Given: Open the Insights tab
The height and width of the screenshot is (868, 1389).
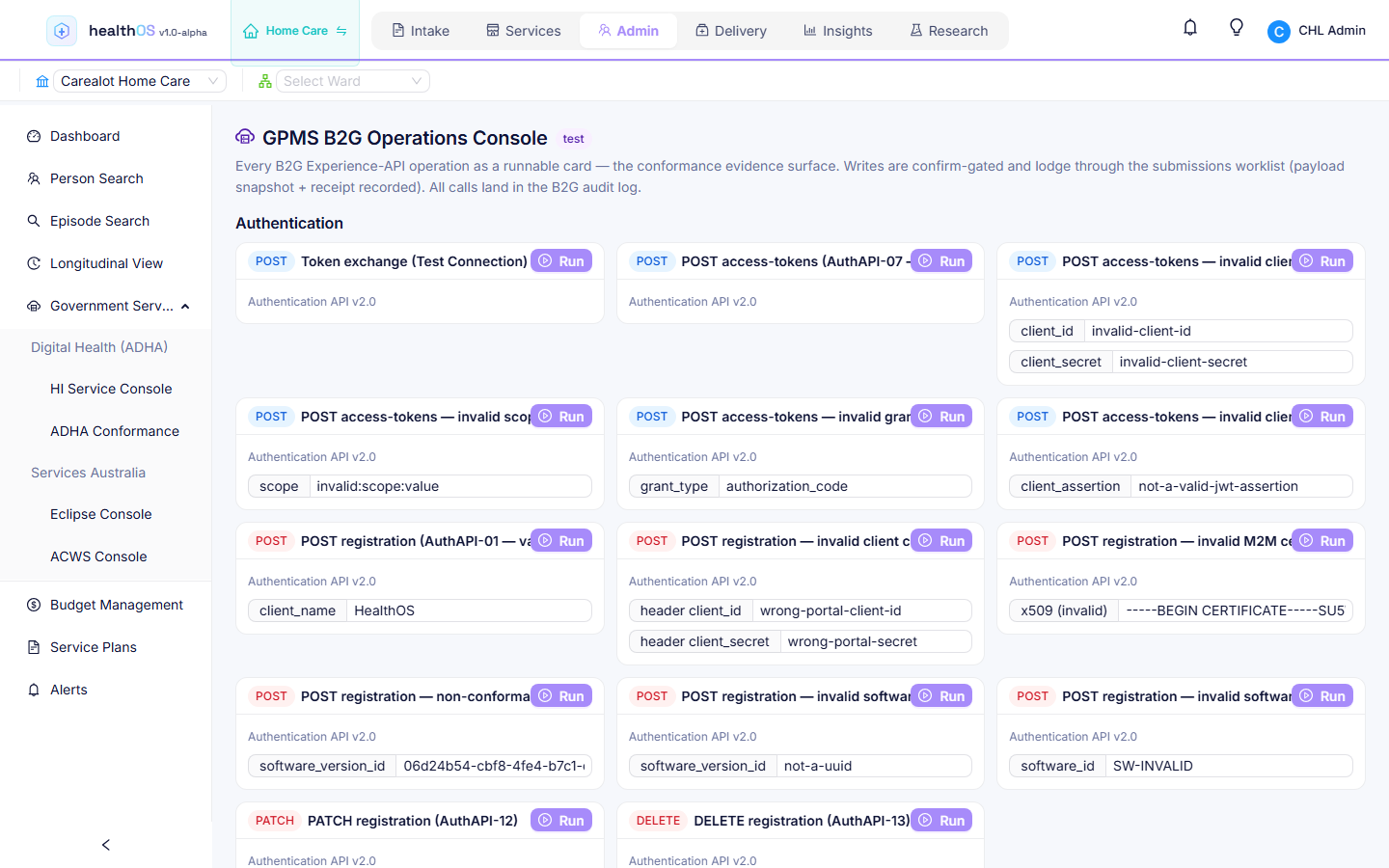Looking at the screenshot, I should 838,31.
